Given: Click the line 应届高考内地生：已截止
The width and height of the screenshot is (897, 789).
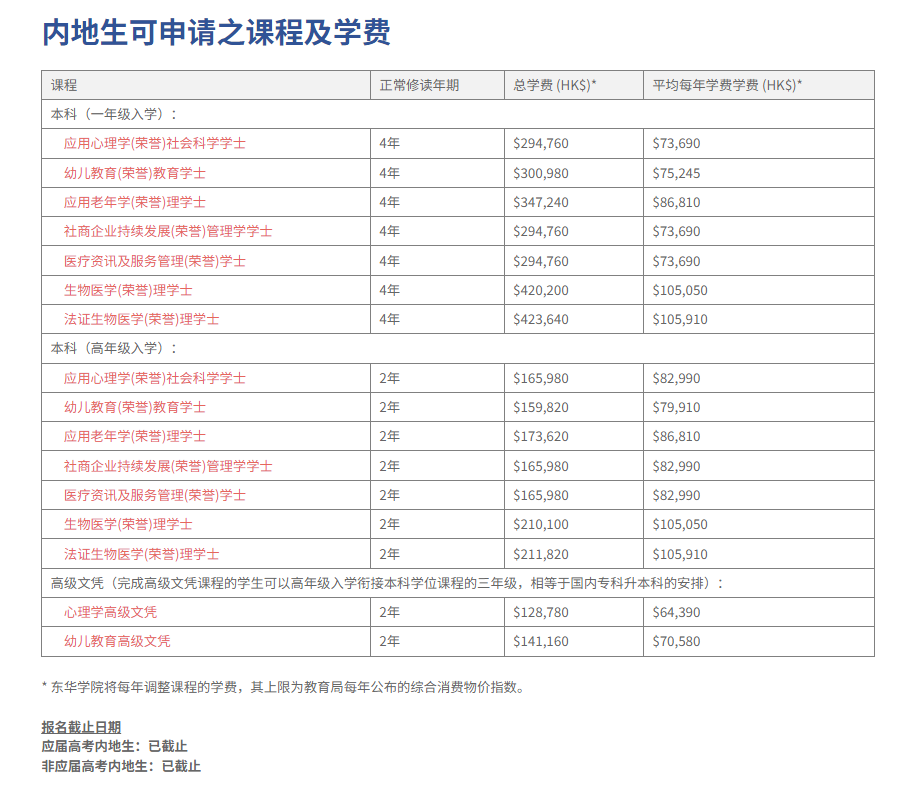Looking at the screenshot, I should click(114, 747).
